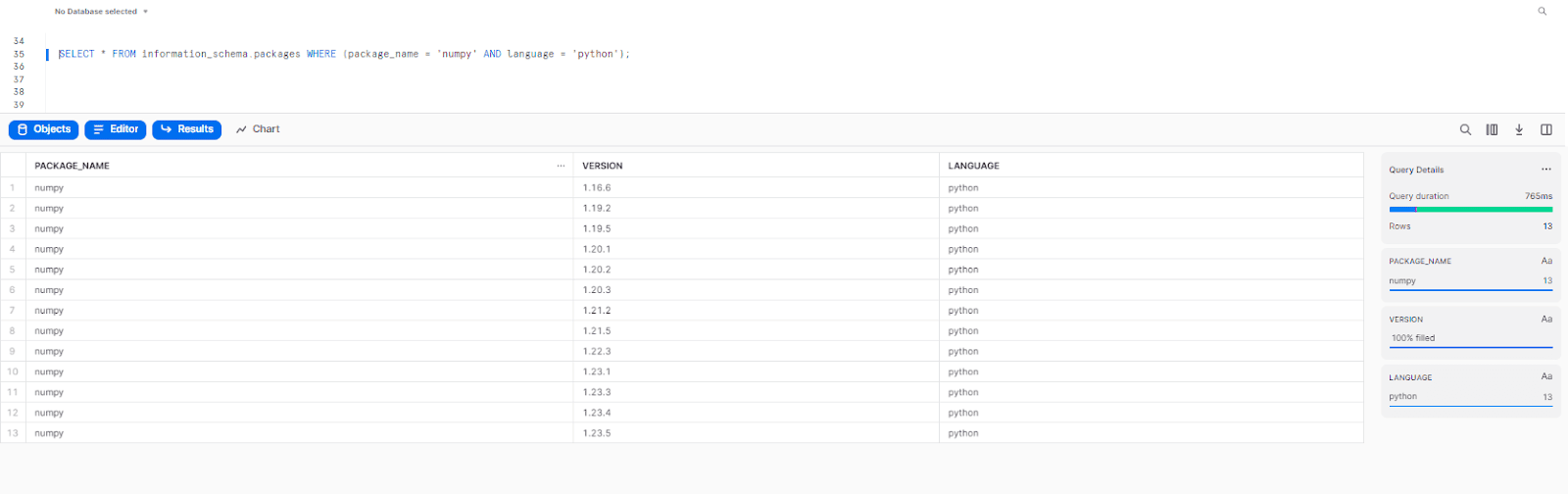Click the Query Details heading
Screen dimensions: 1568x494
coord(1416,170)
